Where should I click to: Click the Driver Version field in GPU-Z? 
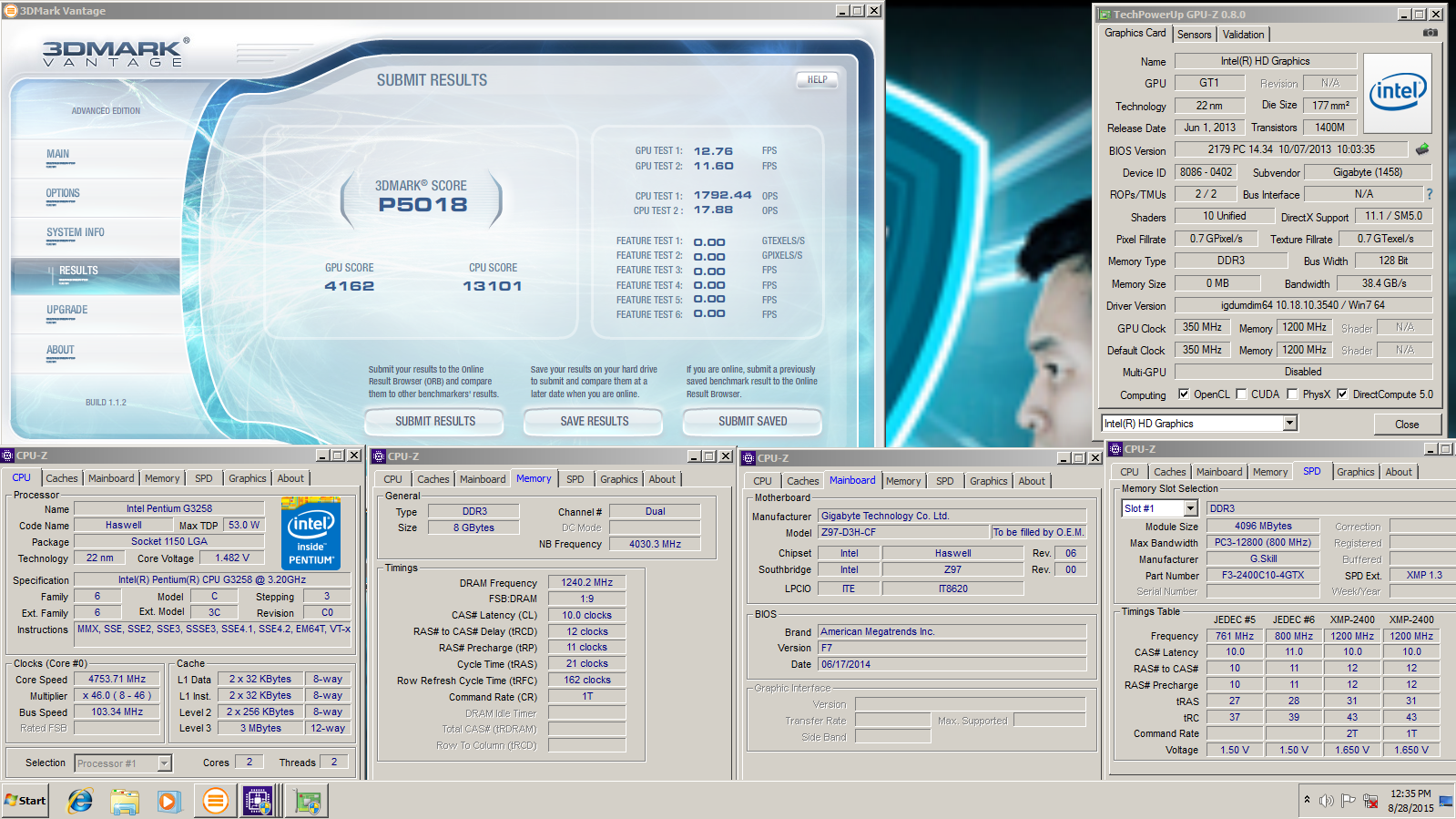click(1302, 305)
